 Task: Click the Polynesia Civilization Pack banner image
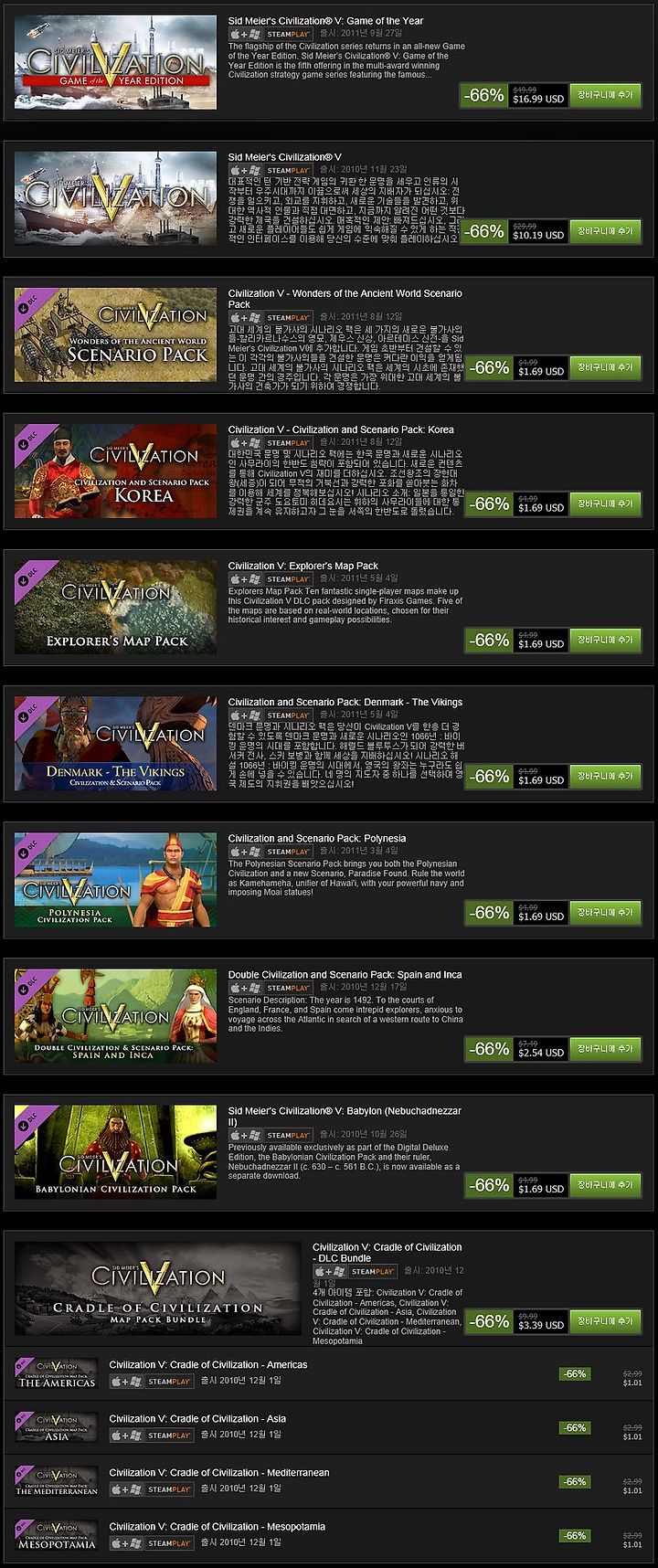[116, 880]
